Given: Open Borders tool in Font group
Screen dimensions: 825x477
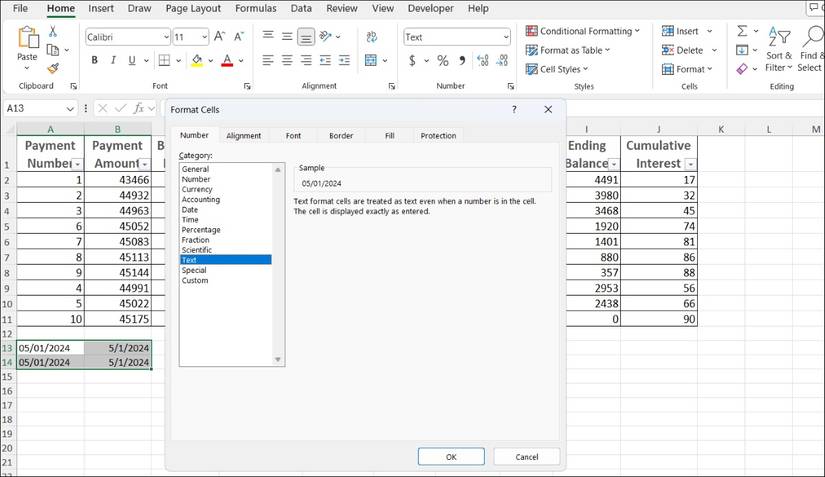Looking at the screenshot, I should [x=163, y=61].
